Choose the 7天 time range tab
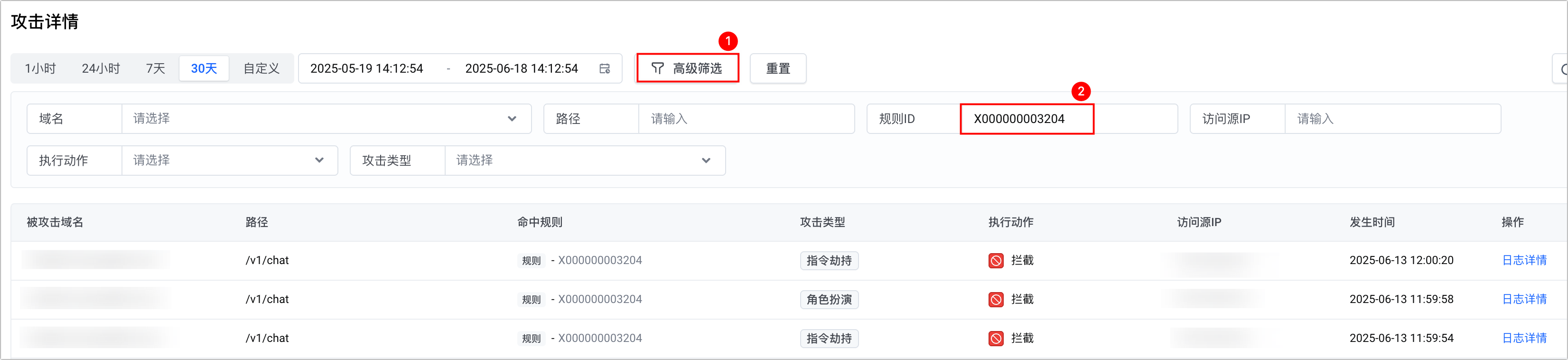The image size is (1568, 360). tap(155, 69)
